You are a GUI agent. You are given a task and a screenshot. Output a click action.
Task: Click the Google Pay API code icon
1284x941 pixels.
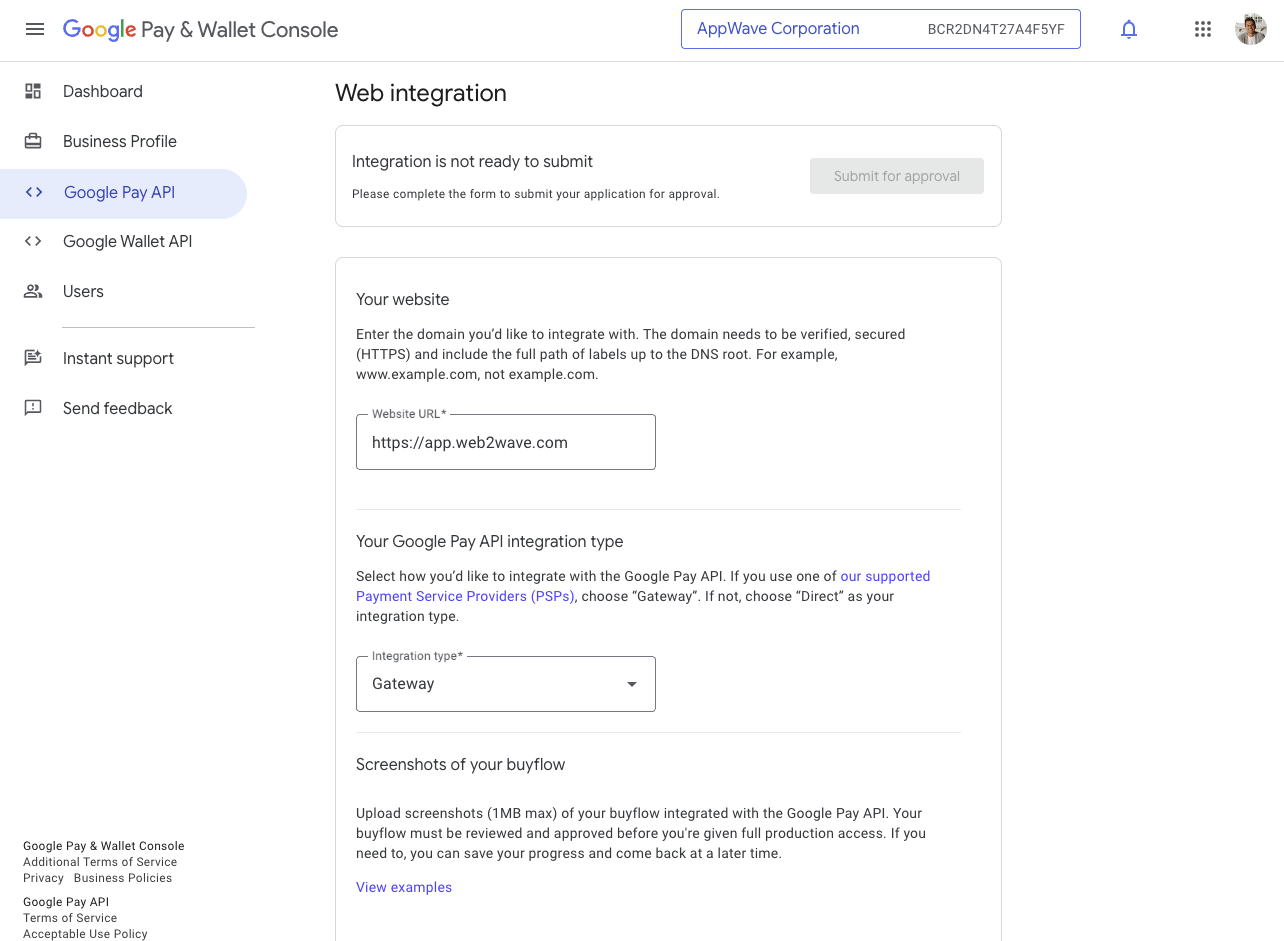click(34, 192)
